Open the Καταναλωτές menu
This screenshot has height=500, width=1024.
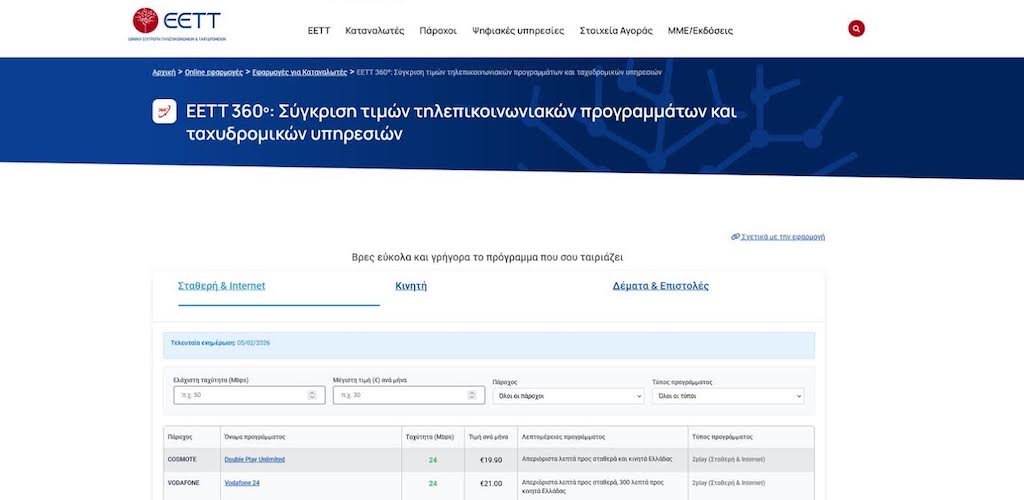pos(375,31)
